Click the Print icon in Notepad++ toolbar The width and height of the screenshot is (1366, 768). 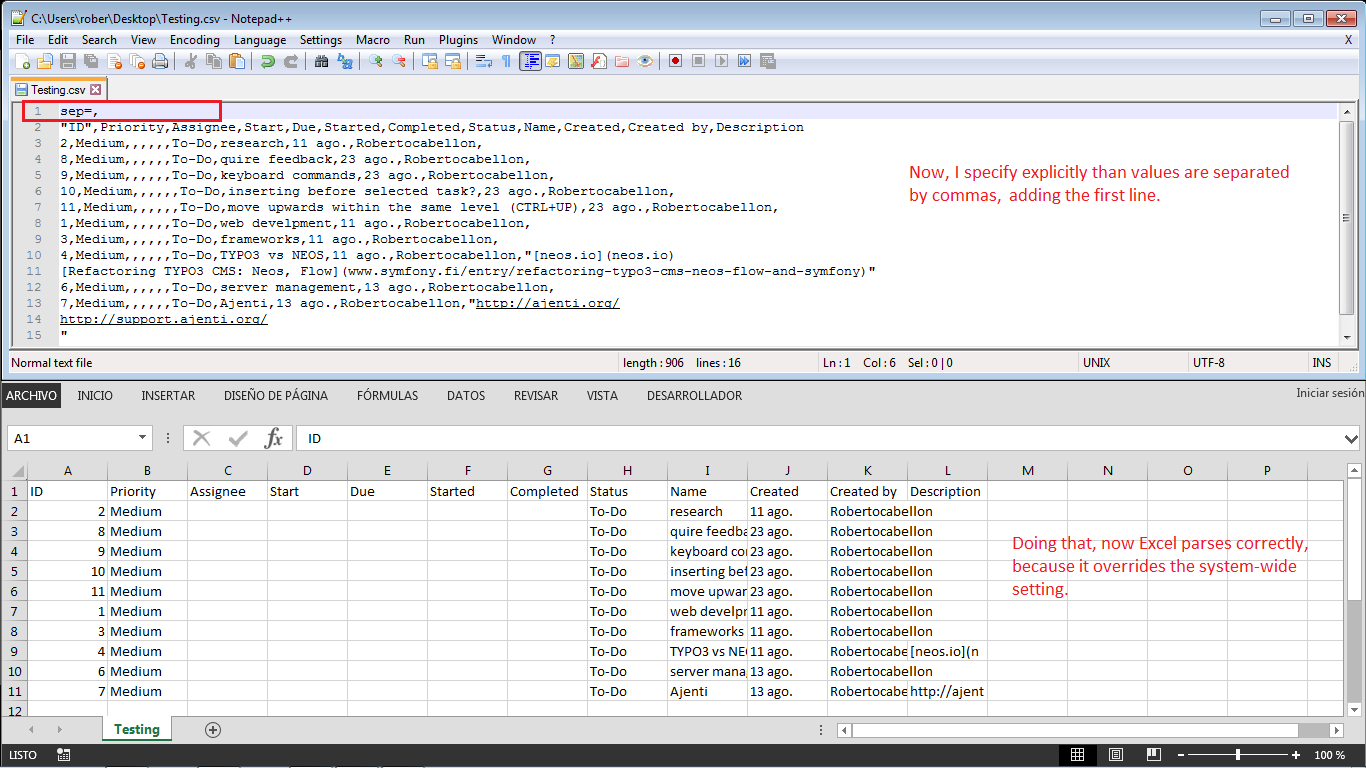tap(160, 61)
